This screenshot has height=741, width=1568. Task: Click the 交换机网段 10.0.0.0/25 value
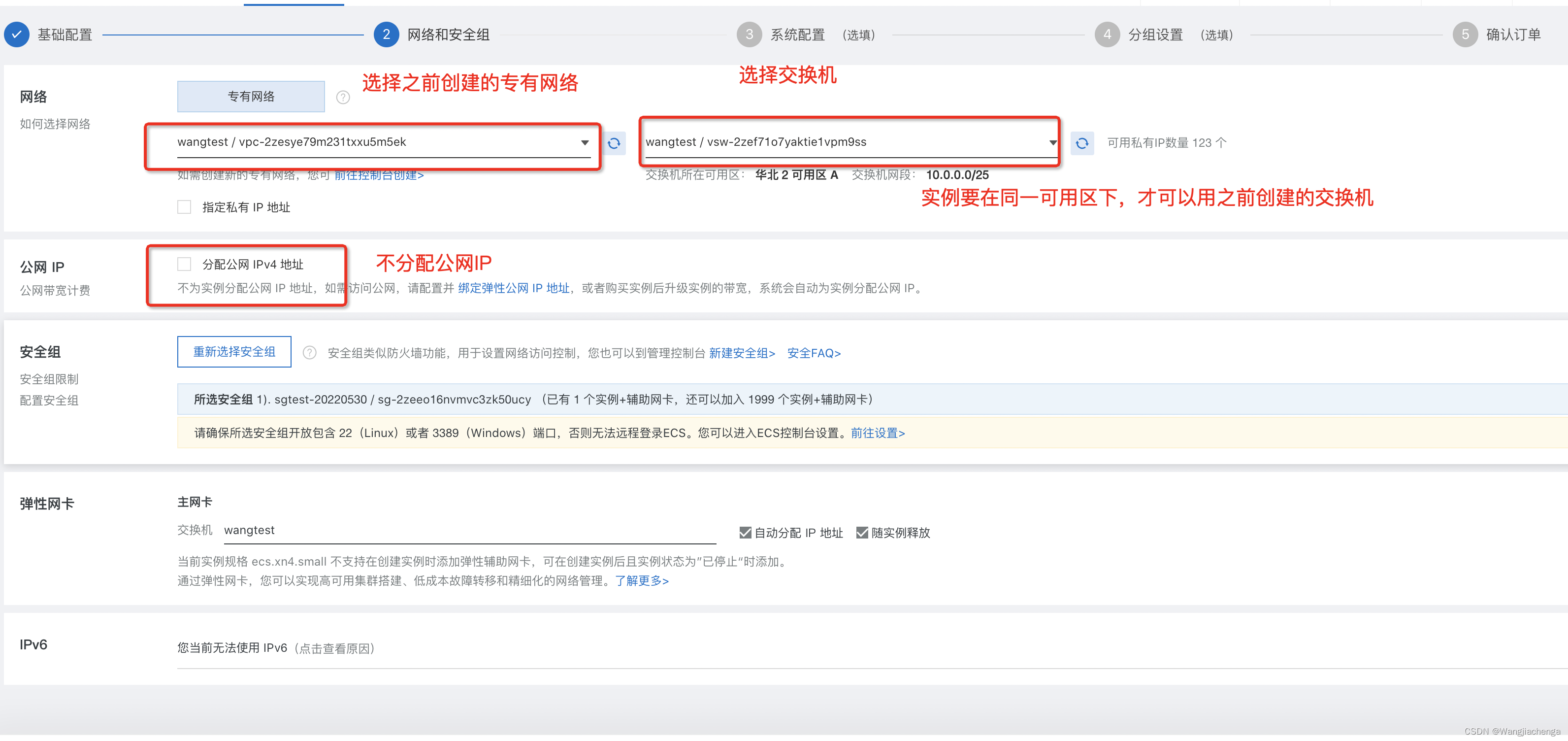pos(957,175)
